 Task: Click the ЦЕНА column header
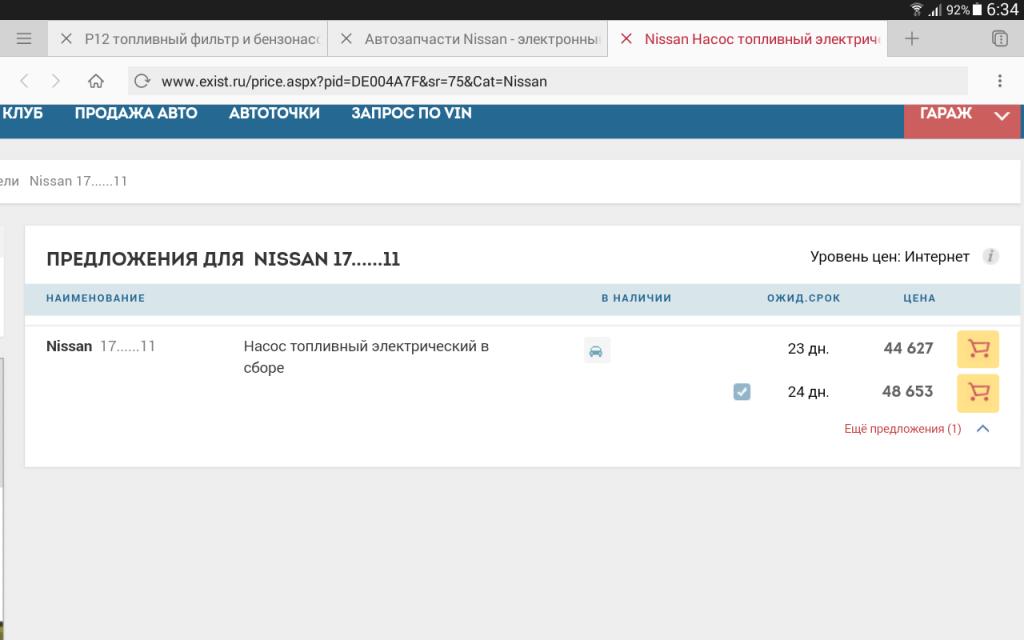[919, 298]
